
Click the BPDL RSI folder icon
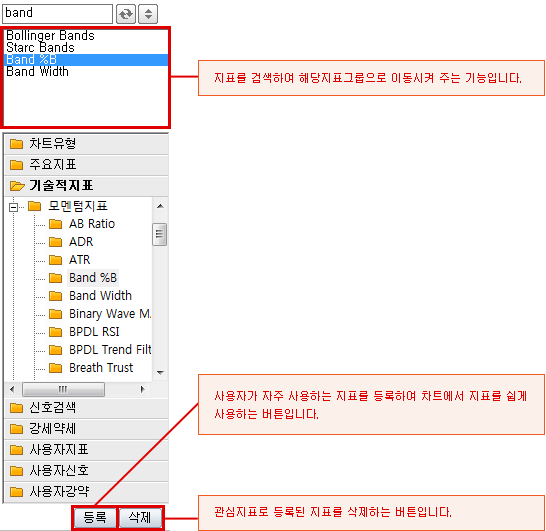click(x=55, y=332)
